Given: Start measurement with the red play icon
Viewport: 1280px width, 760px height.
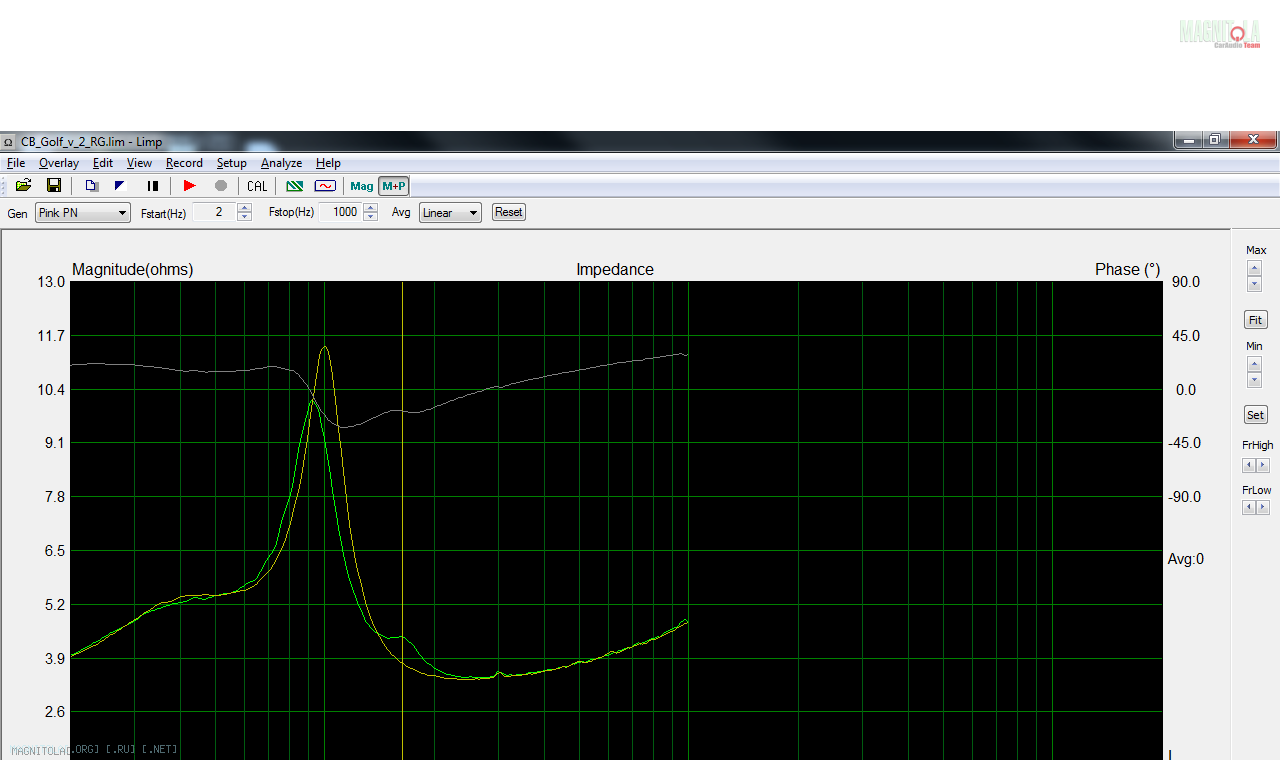Looking at the screenshot, I should coord(189,186).
